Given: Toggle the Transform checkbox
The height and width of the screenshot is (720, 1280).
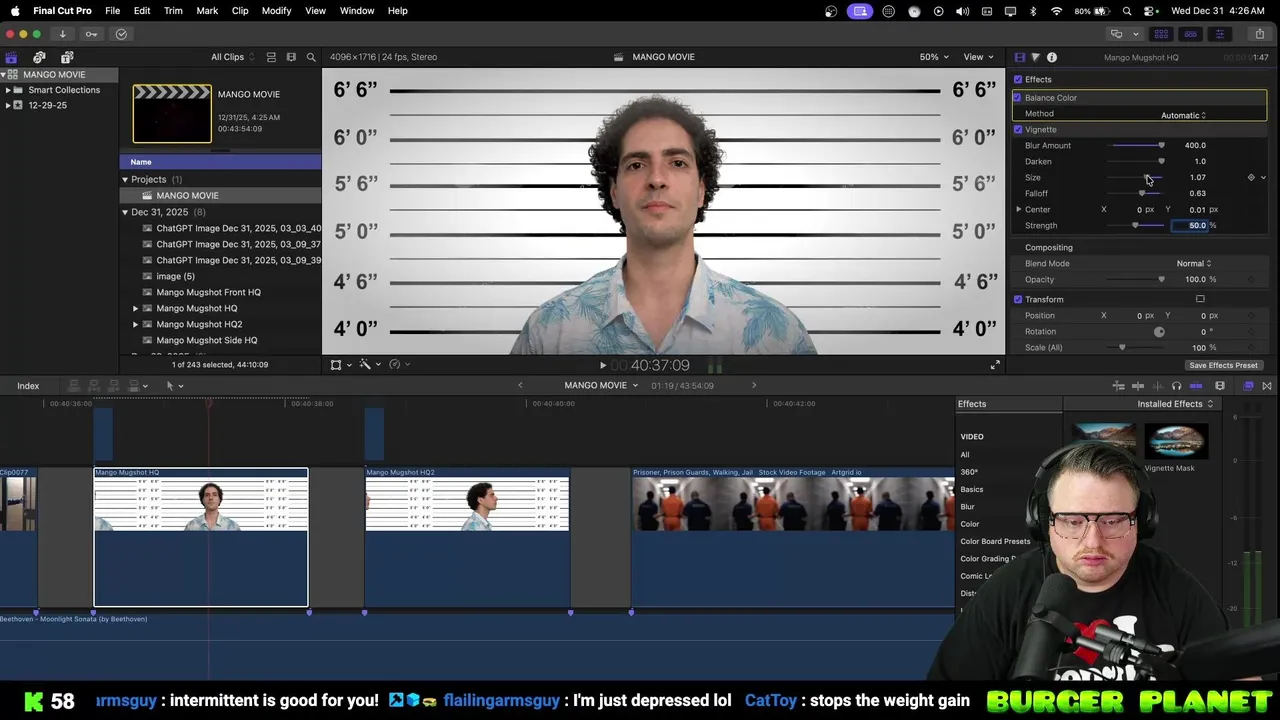Looking at the screenshot, I should pyautogui.click(x=1018, y=299).
